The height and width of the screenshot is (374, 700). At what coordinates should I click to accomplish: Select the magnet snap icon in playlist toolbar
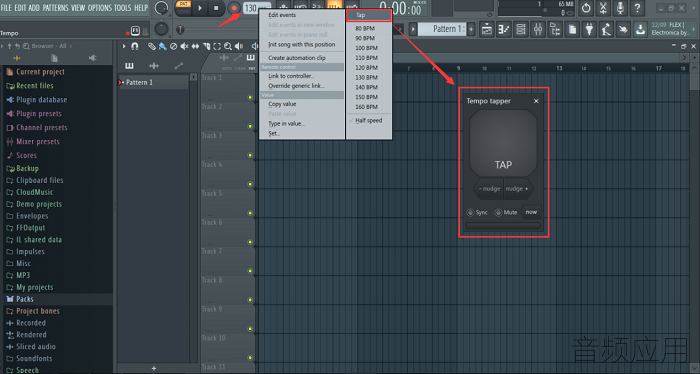point(134,46)
